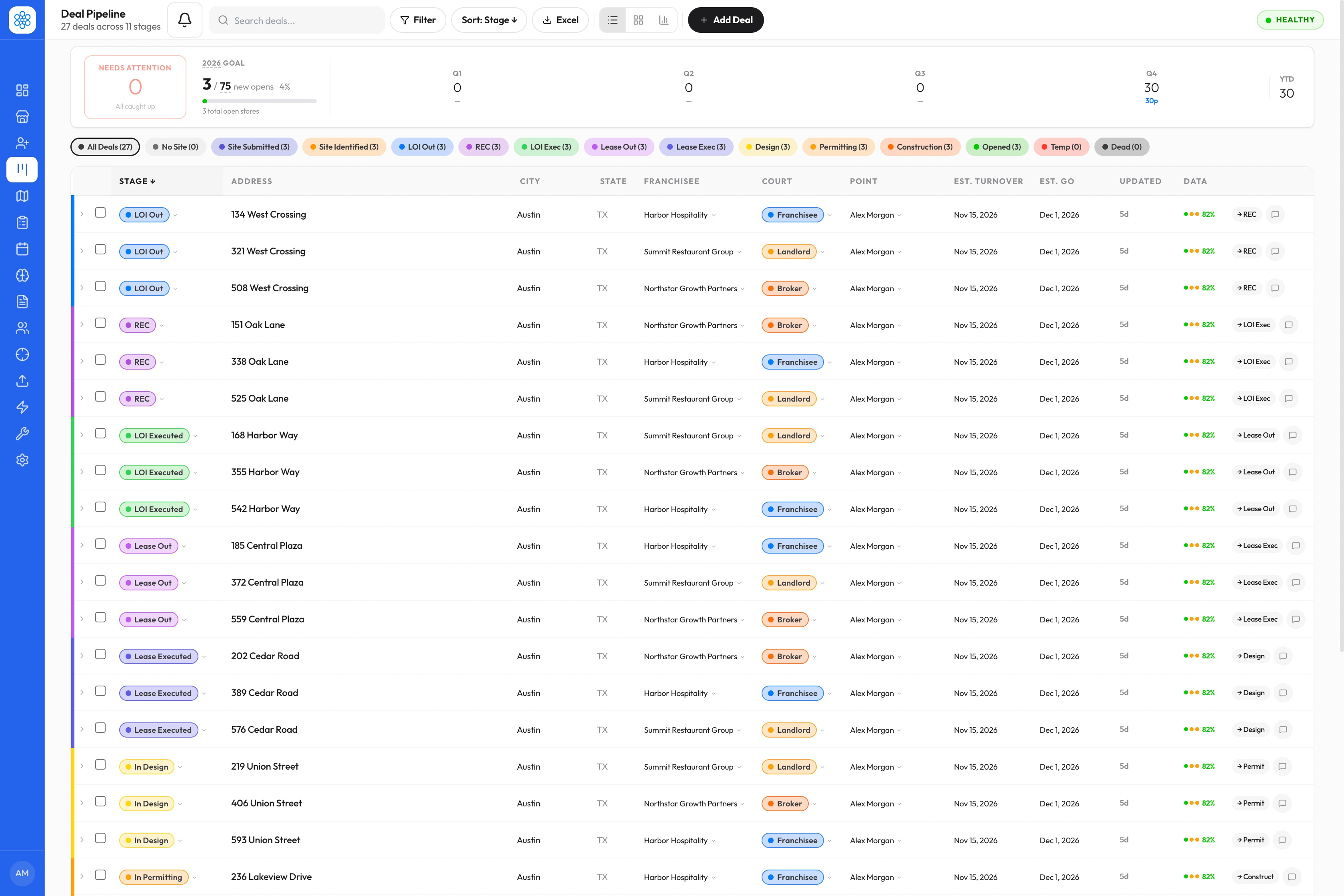Select the checkbox for 389 Cedar Road
The height and width of the screenshot is (896, 1344).
pyautogui.click(x=100, y=691)
